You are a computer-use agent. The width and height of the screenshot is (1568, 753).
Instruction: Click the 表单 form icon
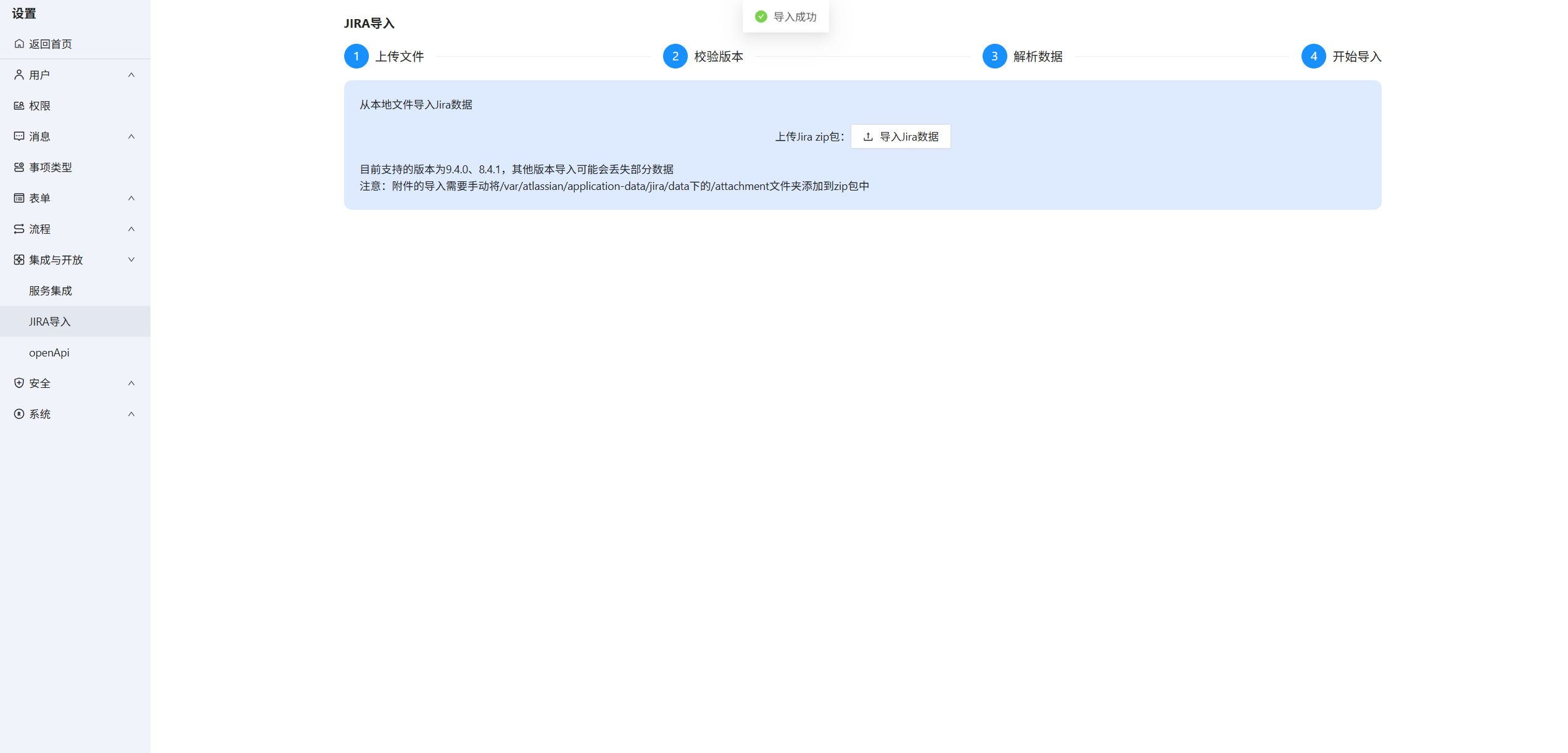click(19, 198)
